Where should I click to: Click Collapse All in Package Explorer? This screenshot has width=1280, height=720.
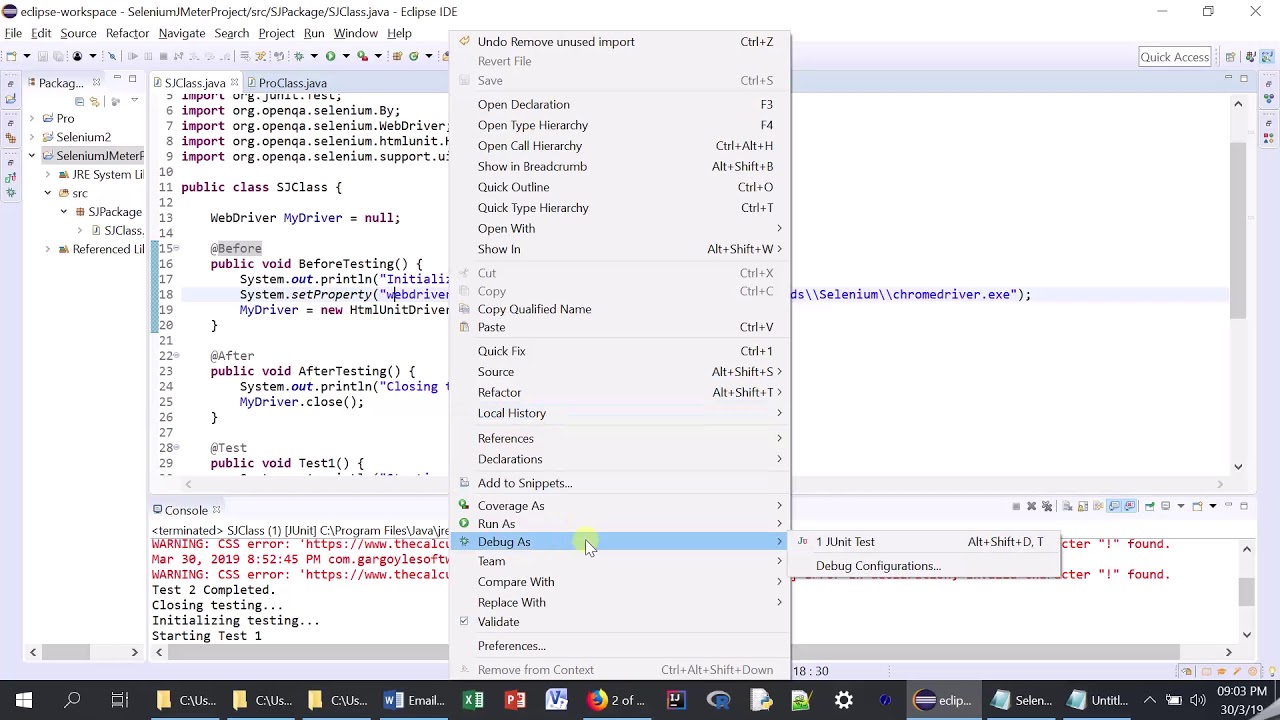(79, 101)
